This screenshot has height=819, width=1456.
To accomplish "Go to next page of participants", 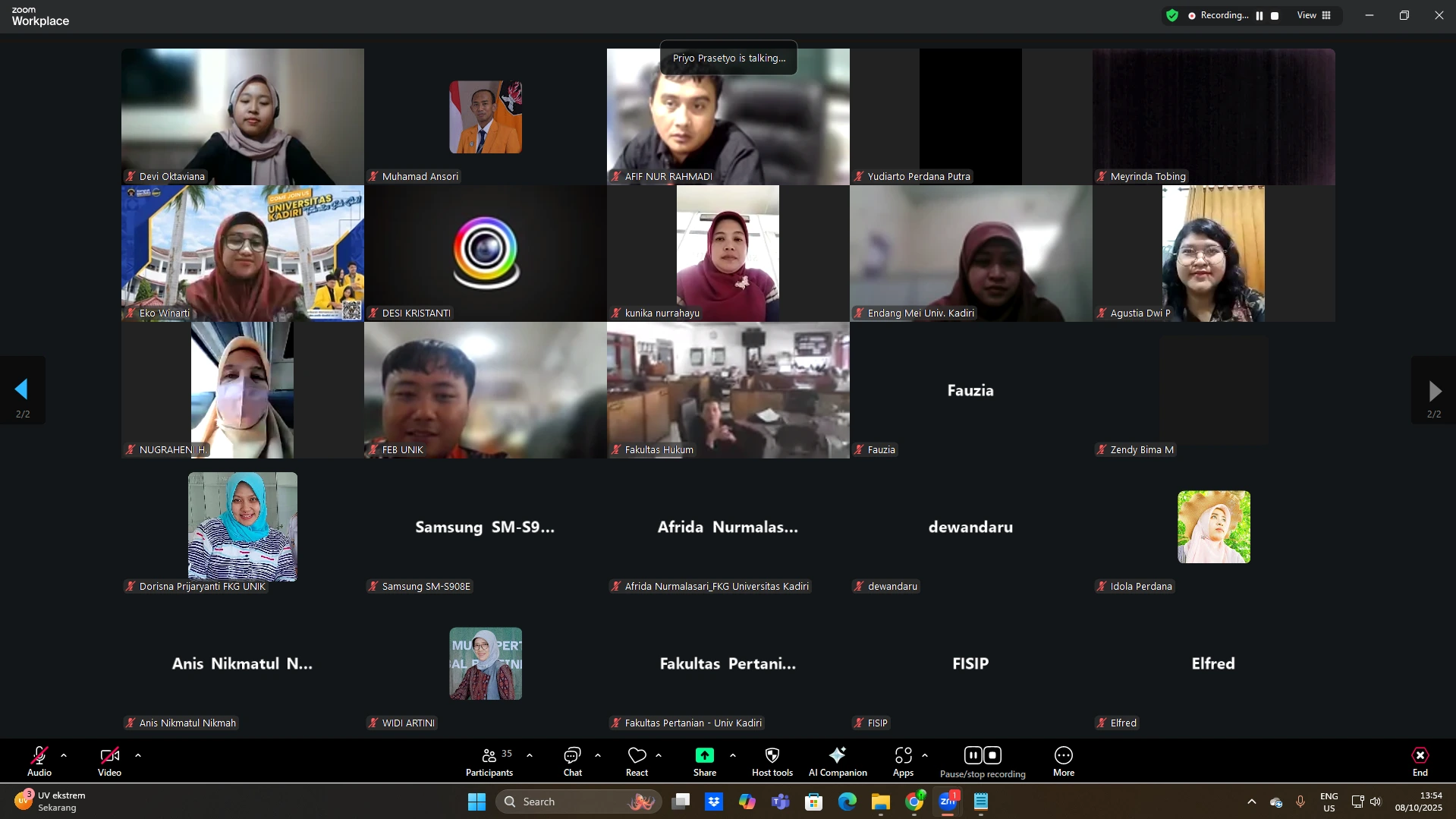I will [x=1433, y=390].
